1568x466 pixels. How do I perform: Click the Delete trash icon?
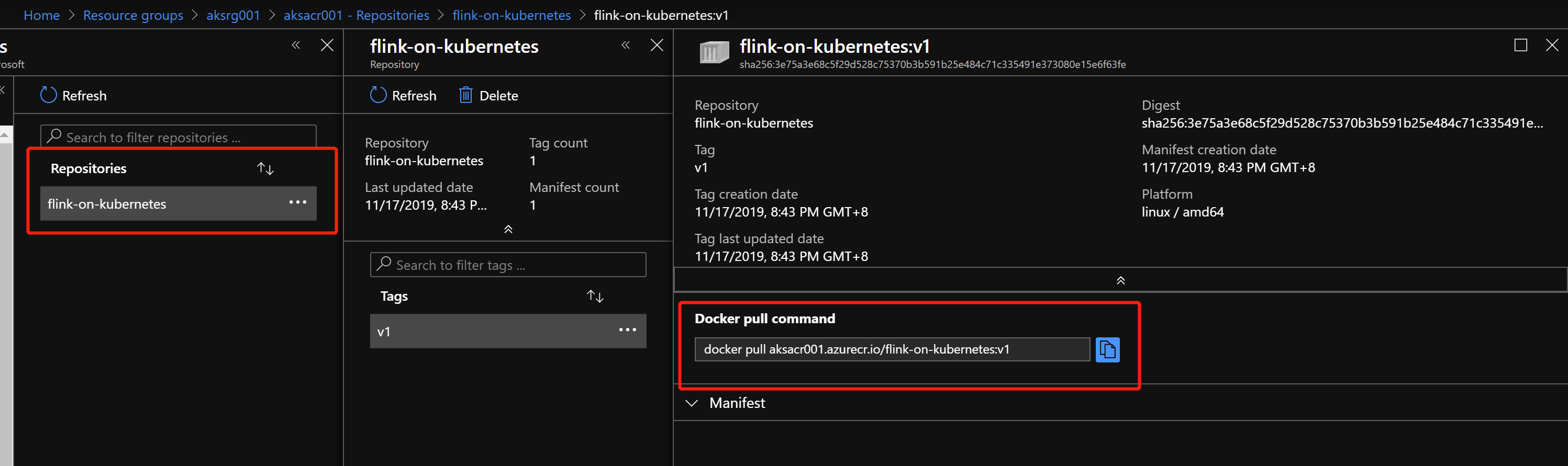tap(465, 96)
